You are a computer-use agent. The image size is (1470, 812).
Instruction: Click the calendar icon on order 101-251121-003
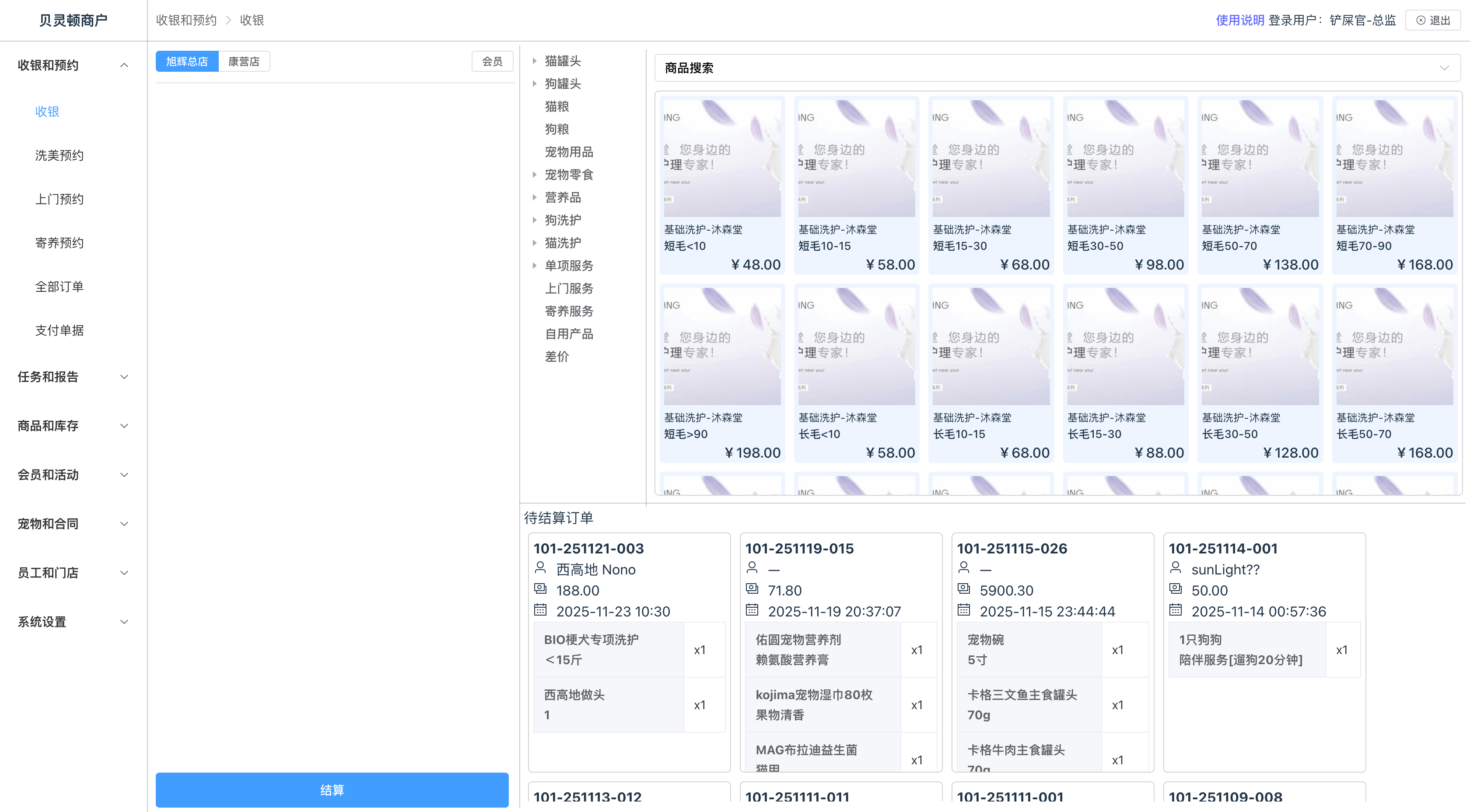coord(540,610)
